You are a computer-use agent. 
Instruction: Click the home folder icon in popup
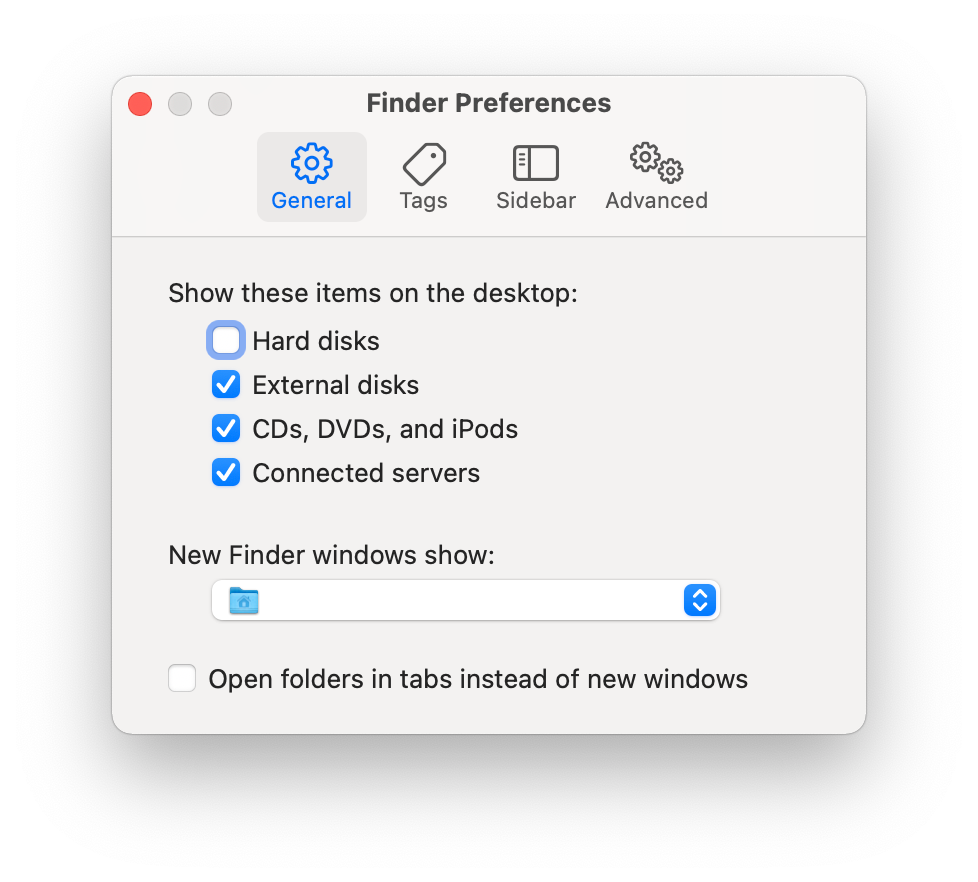(x=244, y=600)
